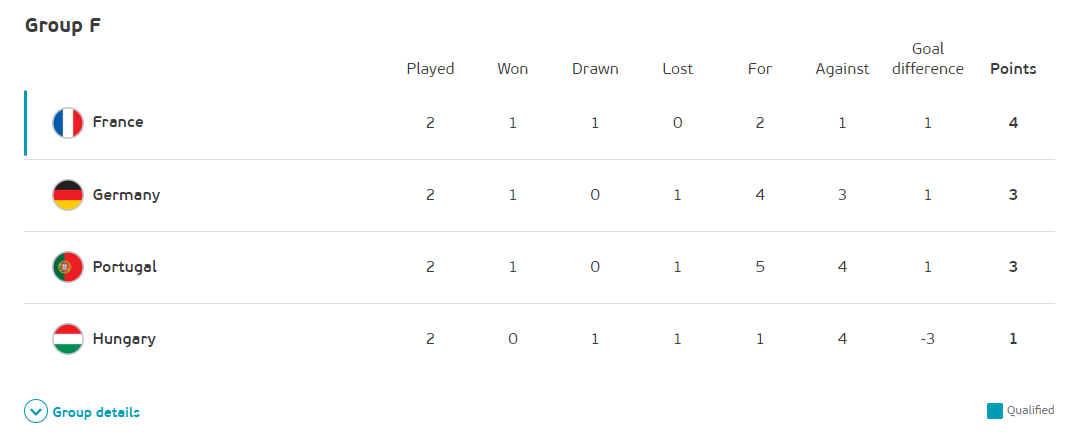This screenshot has width=1078, height=446.
Task: Expand the Group details link
Action: coord(96,412)
